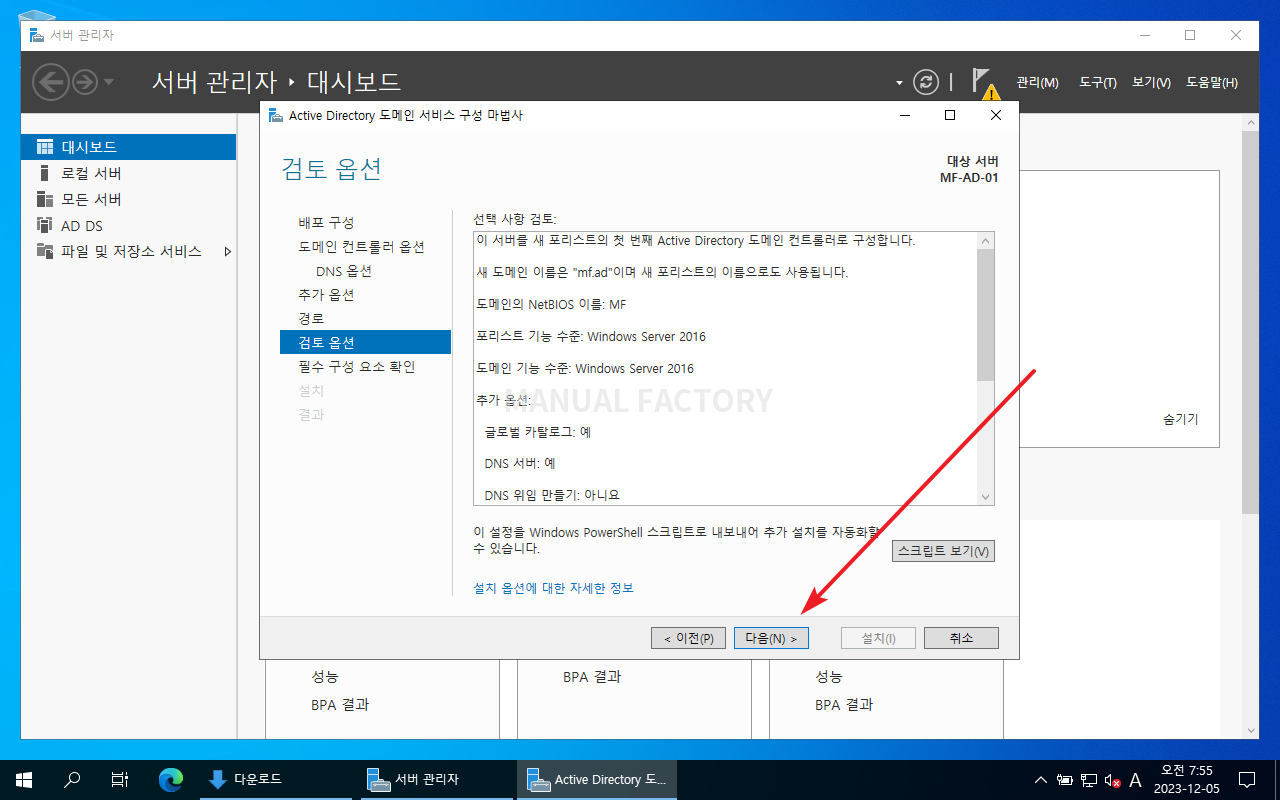Click Server Manager main scrollbar down arrow

pos(1250,731)
